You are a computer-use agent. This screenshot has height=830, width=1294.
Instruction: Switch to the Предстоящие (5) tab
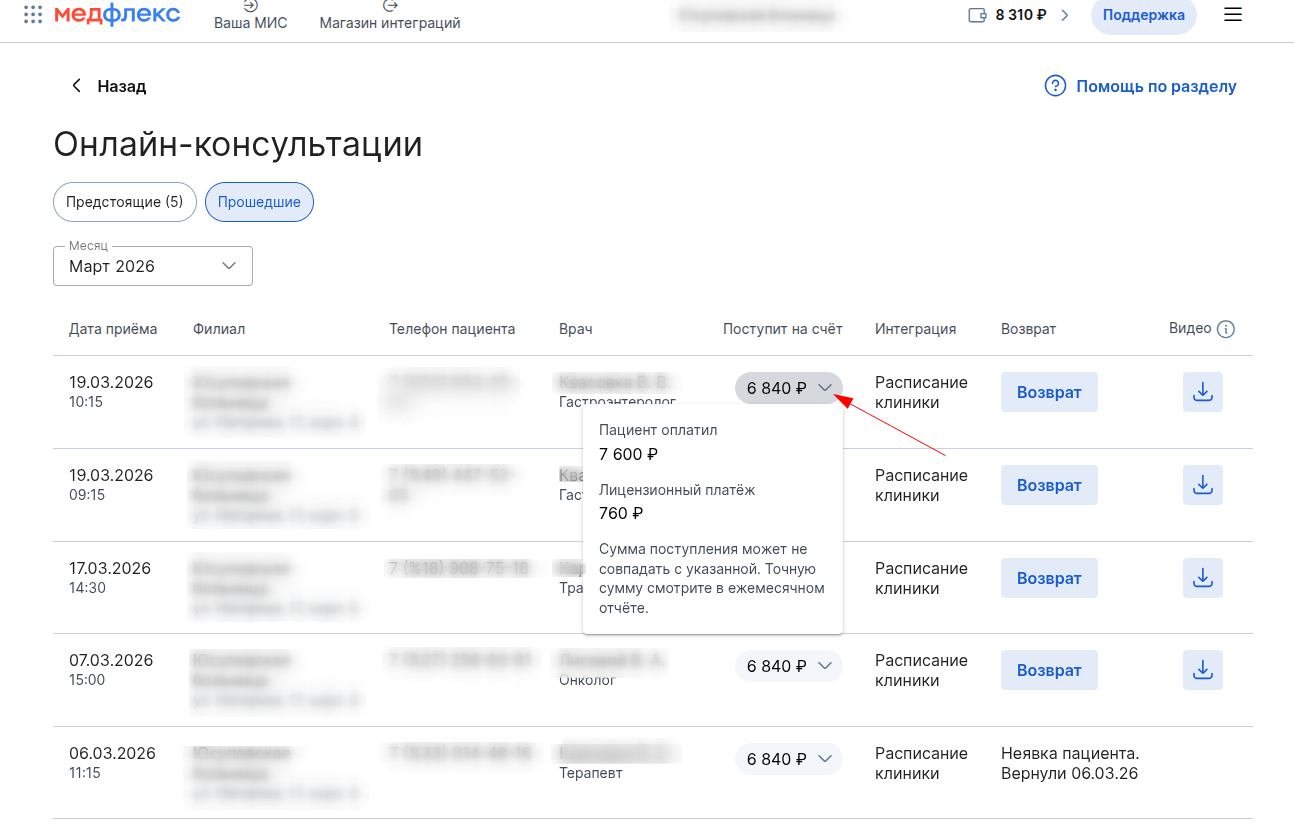pyautogui.click(x=124, y=202)
